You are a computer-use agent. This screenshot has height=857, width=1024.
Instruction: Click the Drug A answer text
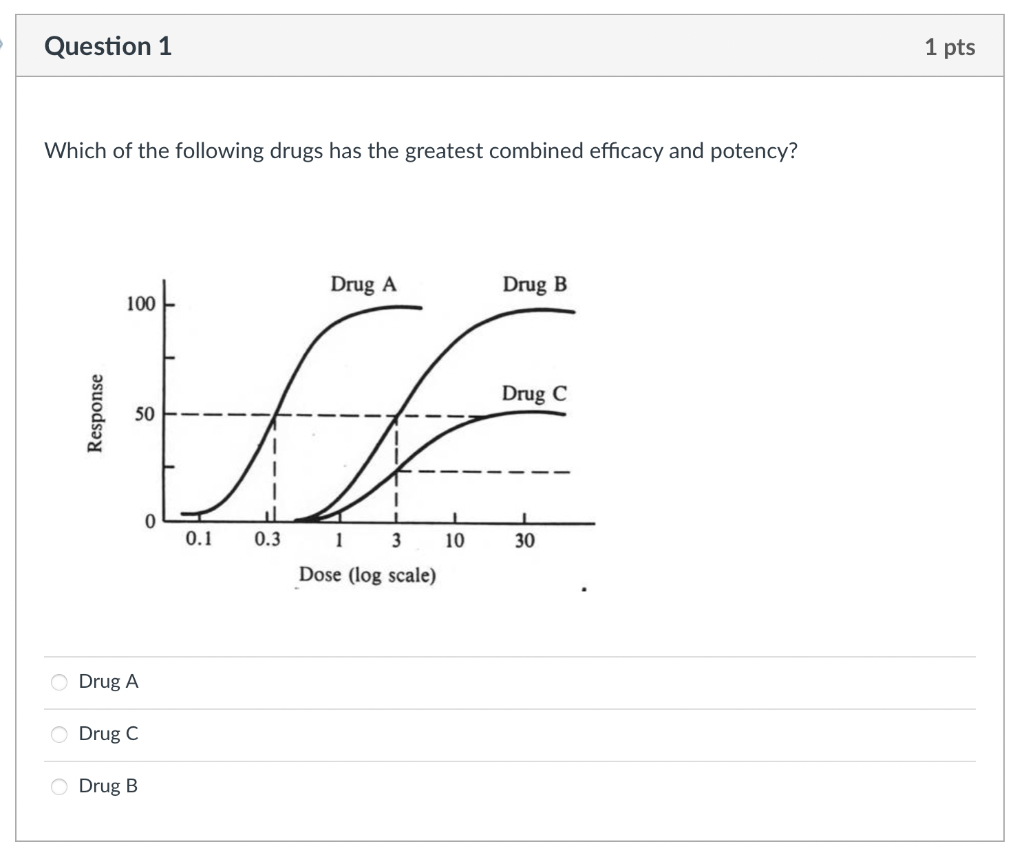point(109,681)
